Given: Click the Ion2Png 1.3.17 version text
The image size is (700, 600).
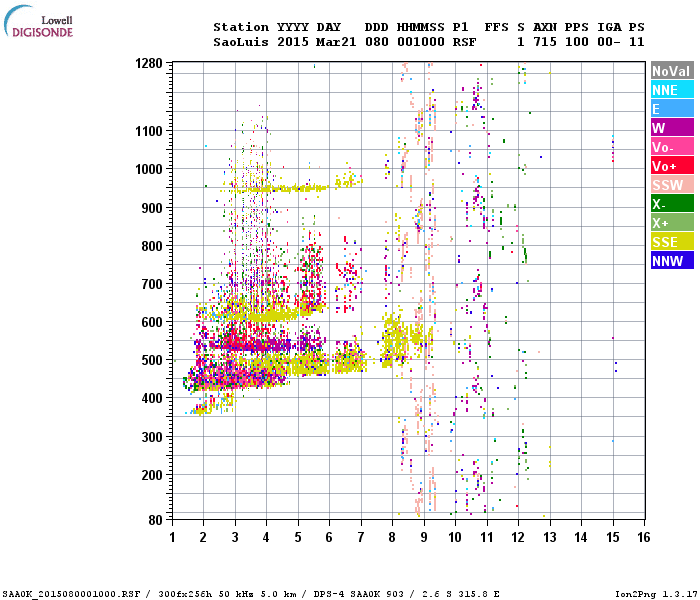Looking at the screenshot, I should [x=656, y=594].
